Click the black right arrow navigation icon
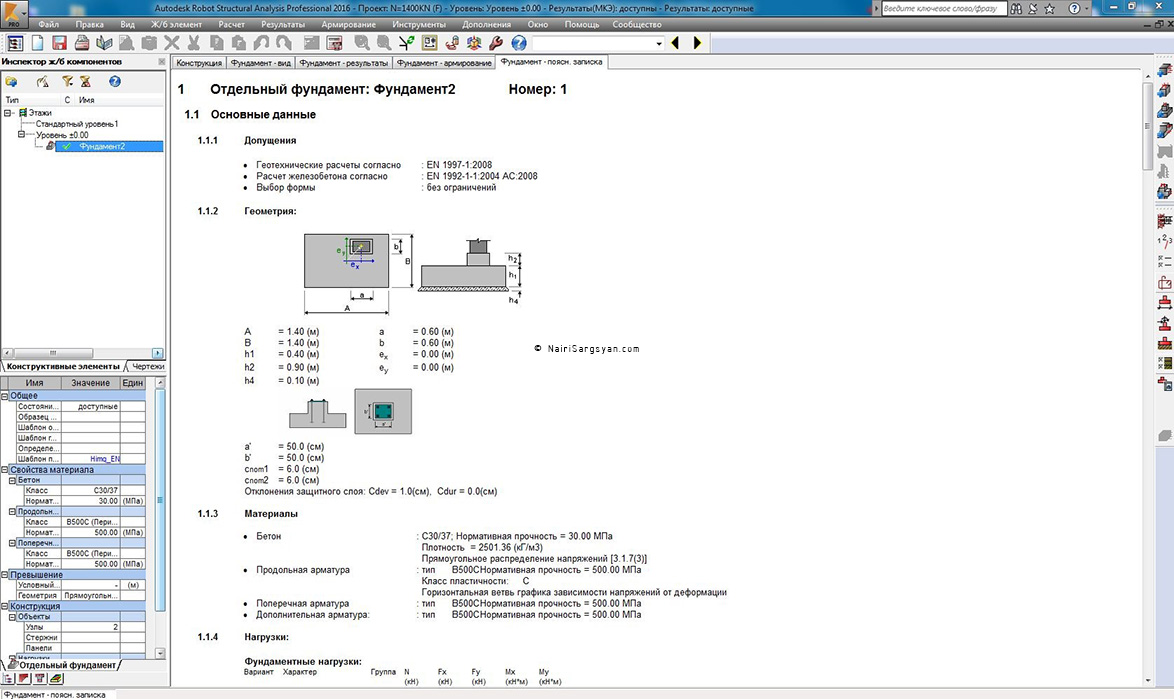The image size is (1174, 699). click(697, 43)
